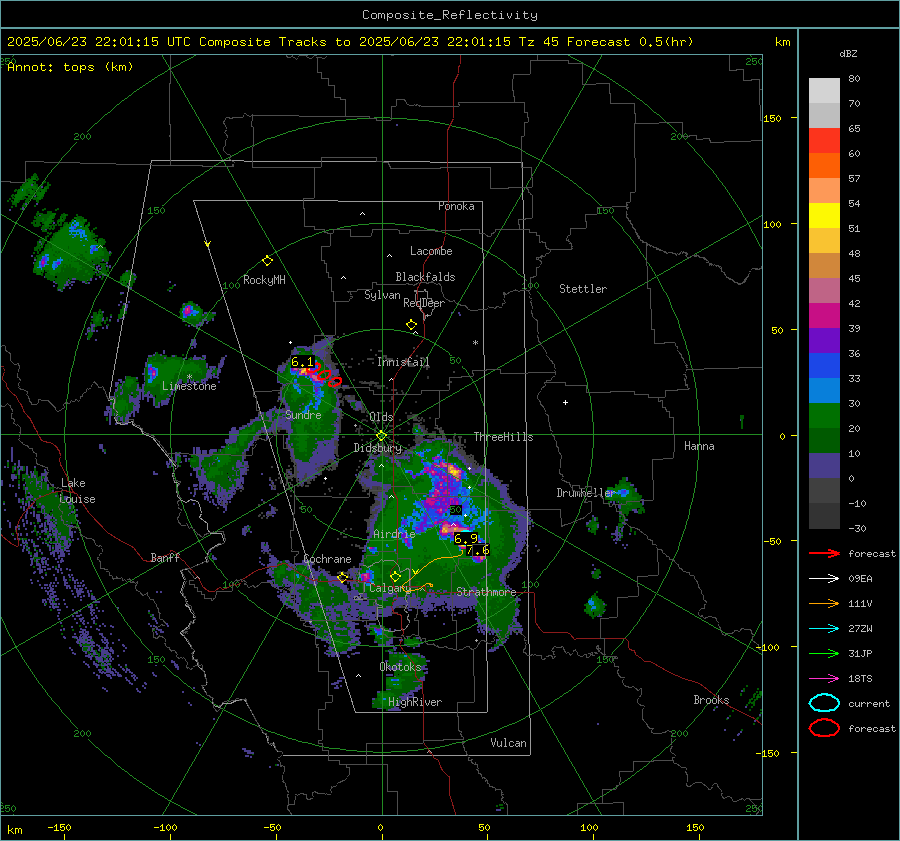Click the Lake Louise label
This screenshot has width=900, height=841.
pyautogui.click(x=77, y=491)
